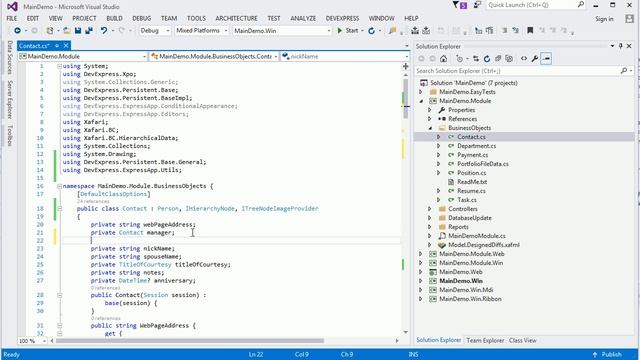Toggle Preview Selected Items in Solution Explorer

pyautogui.click(x=546, y=59)
